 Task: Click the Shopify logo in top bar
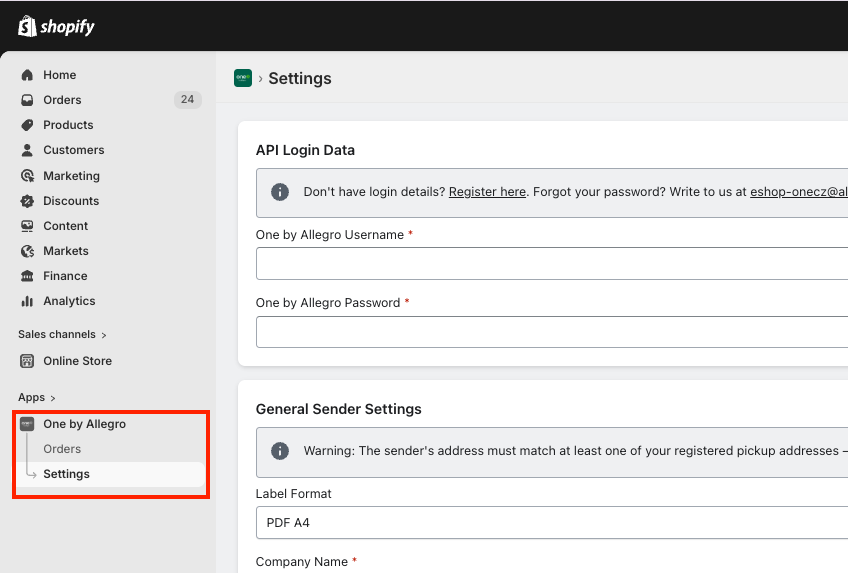[x=56, y=26]
